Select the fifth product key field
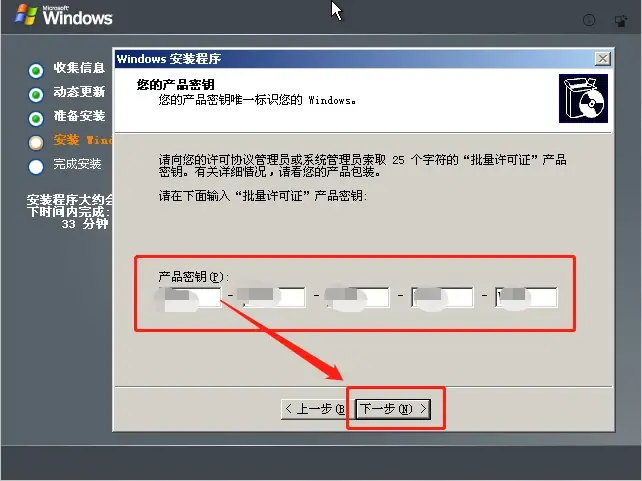This screenshot has height=481, width=642. tap(526, 297)
